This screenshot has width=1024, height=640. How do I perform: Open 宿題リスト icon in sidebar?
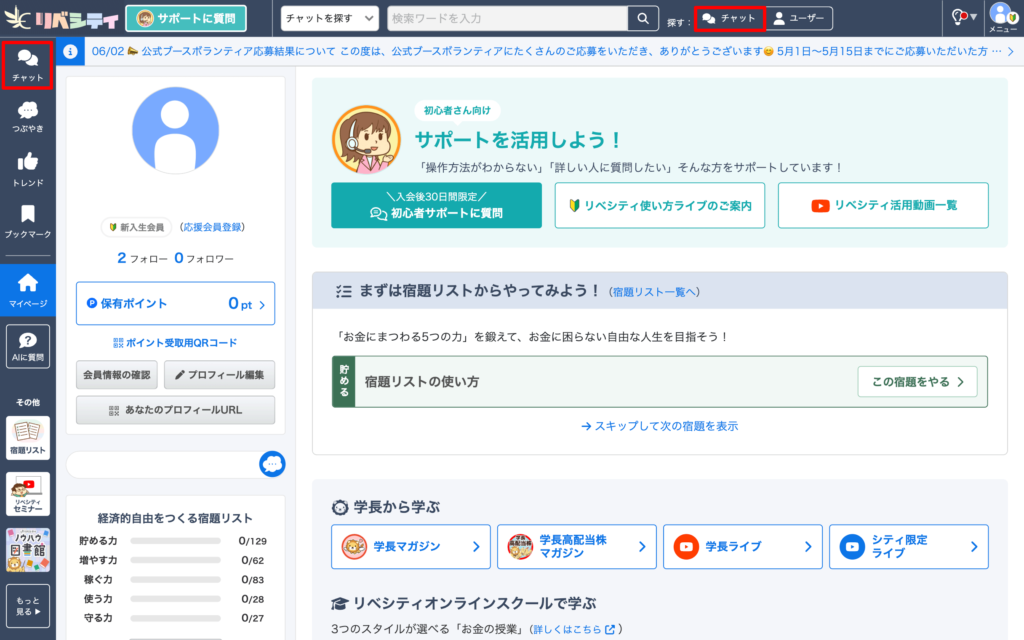click(x=27, y=438)
